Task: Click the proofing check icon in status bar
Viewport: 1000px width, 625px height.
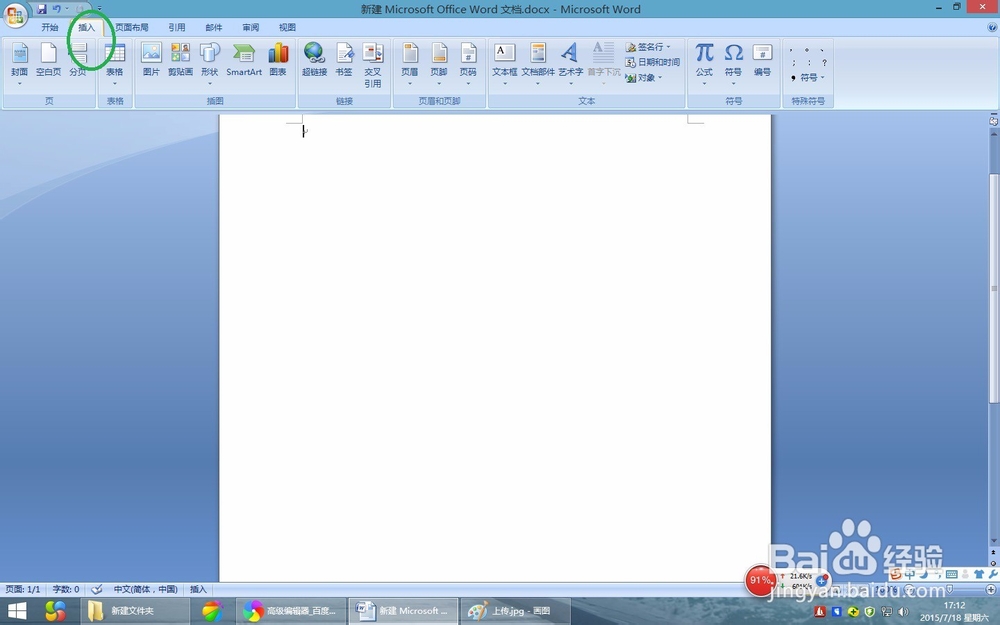Action: (x=97, y=589)
